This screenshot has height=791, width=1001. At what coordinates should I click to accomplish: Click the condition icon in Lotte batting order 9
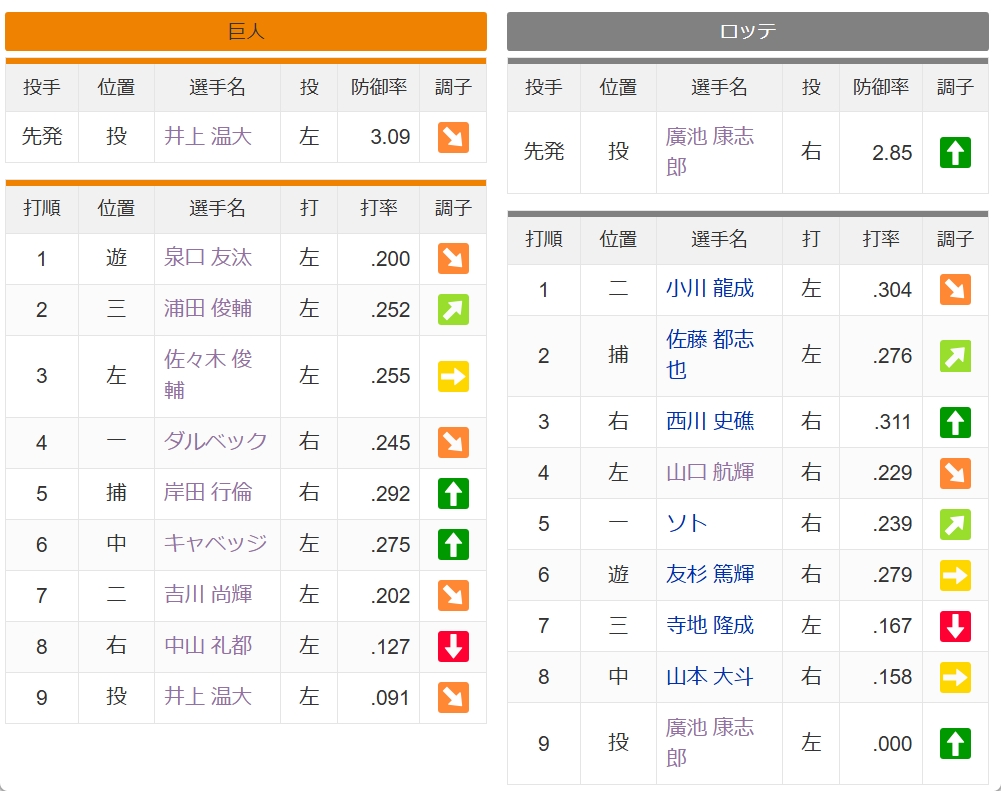(x=955, y=744)
